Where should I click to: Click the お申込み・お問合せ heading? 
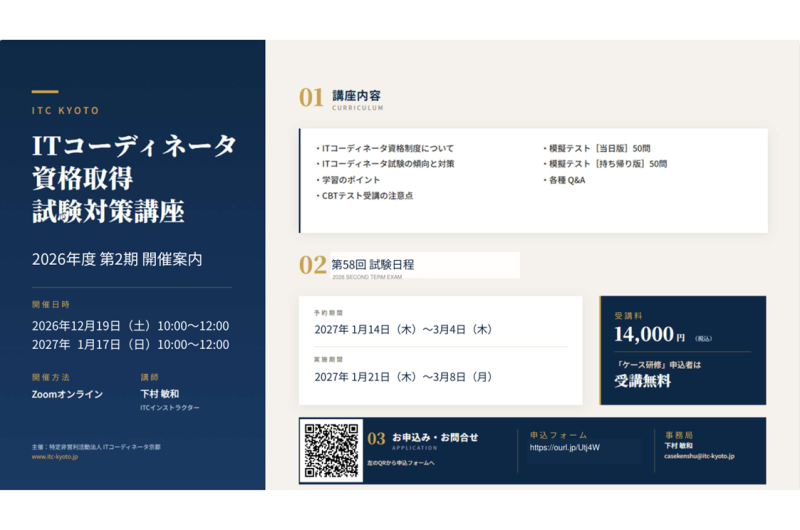tap(435, 437)
